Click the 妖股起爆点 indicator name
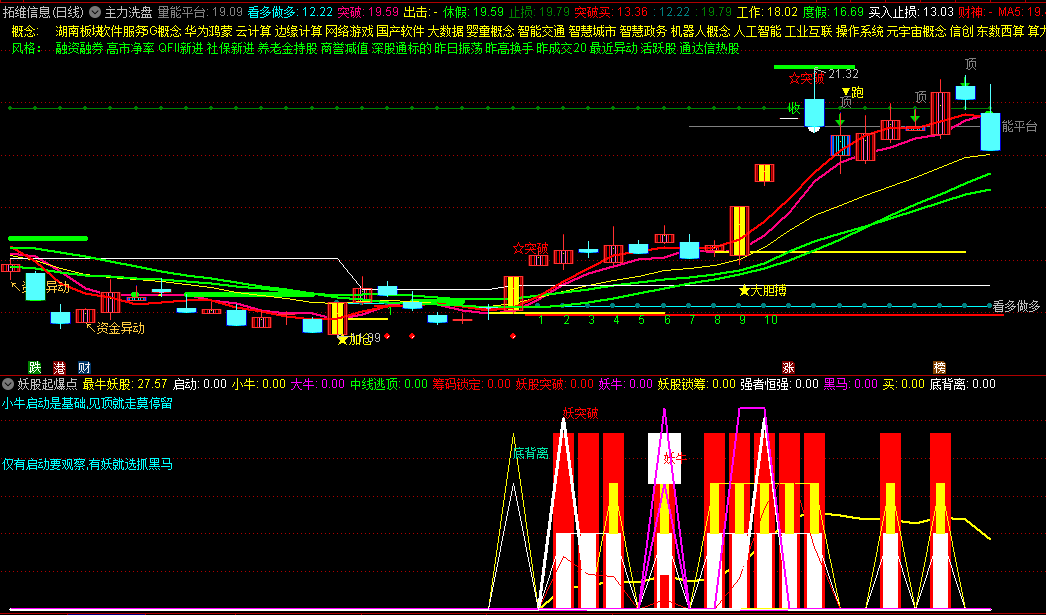The height and width of the screenshot is (615, 1046). point(47,384)
